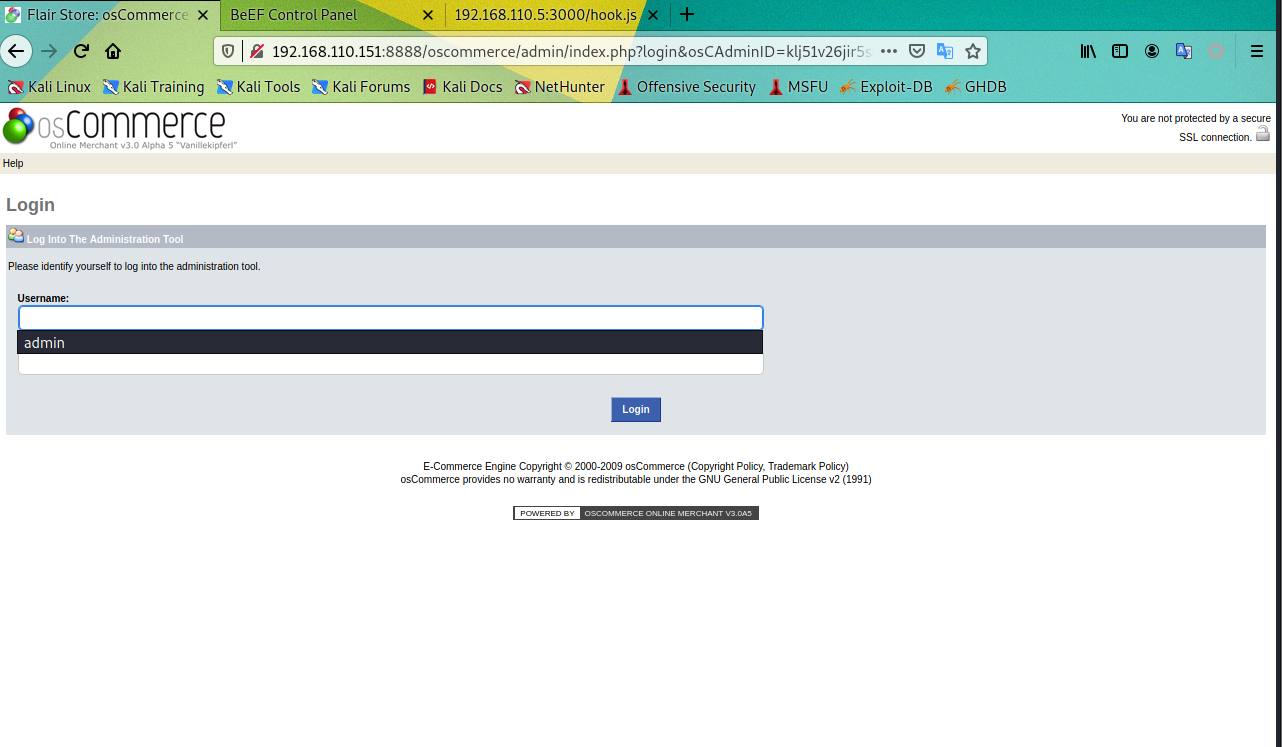Image resolution: width=1282 pixels, height=747 pixels.
Task: Close the Flair Store osCommerce tab
Action: pos(204,15)
